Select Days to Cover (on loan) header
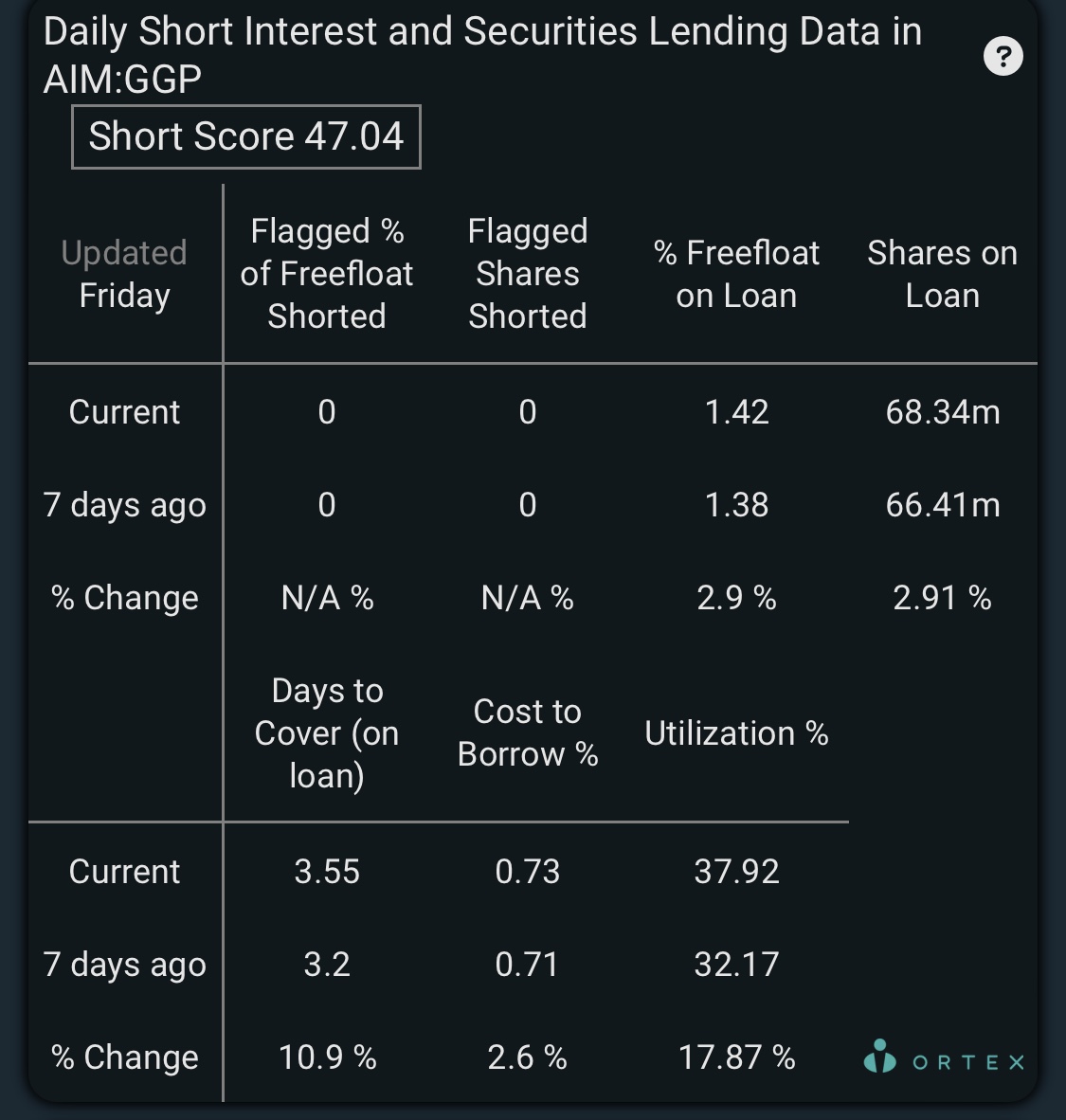The image size is (1066, 1120). (327, 732)
